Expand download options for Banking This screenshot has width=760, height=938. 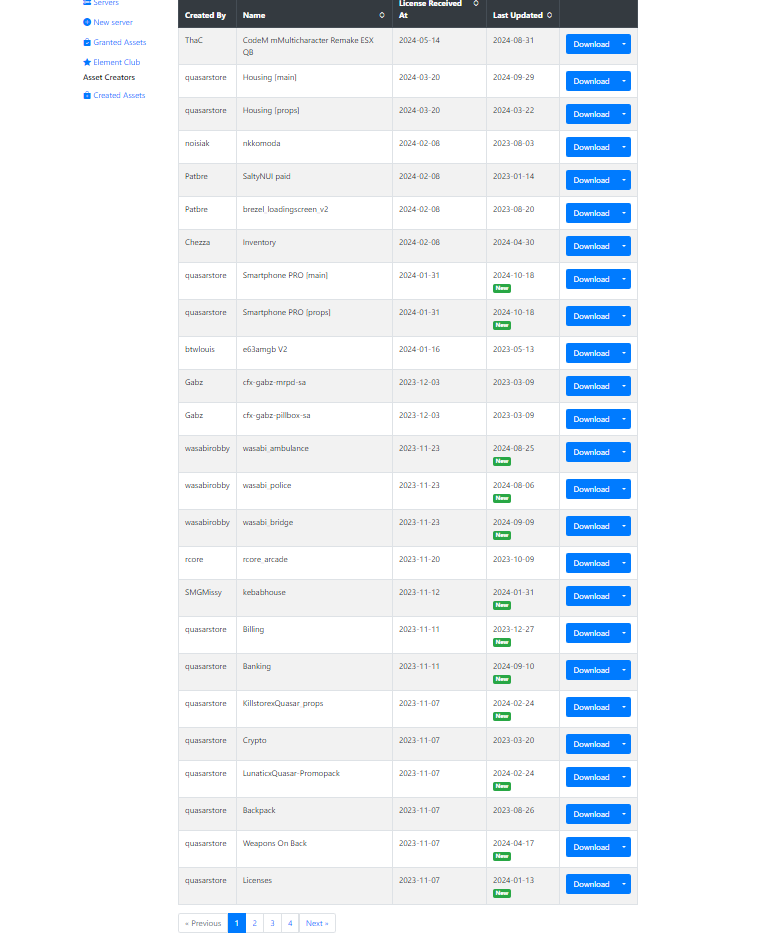624,671
